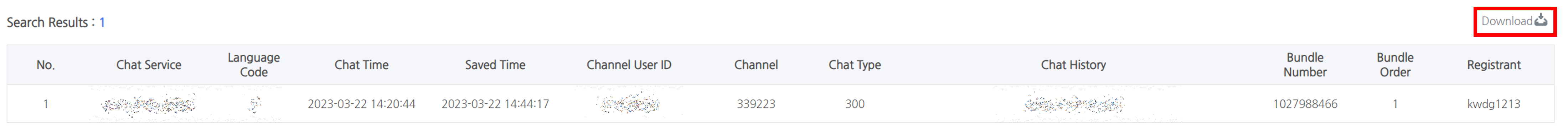Click bundle number 1027988466
Image resolution: width=1568 pixels, height=138 pixels.
tap(1305, 104)
